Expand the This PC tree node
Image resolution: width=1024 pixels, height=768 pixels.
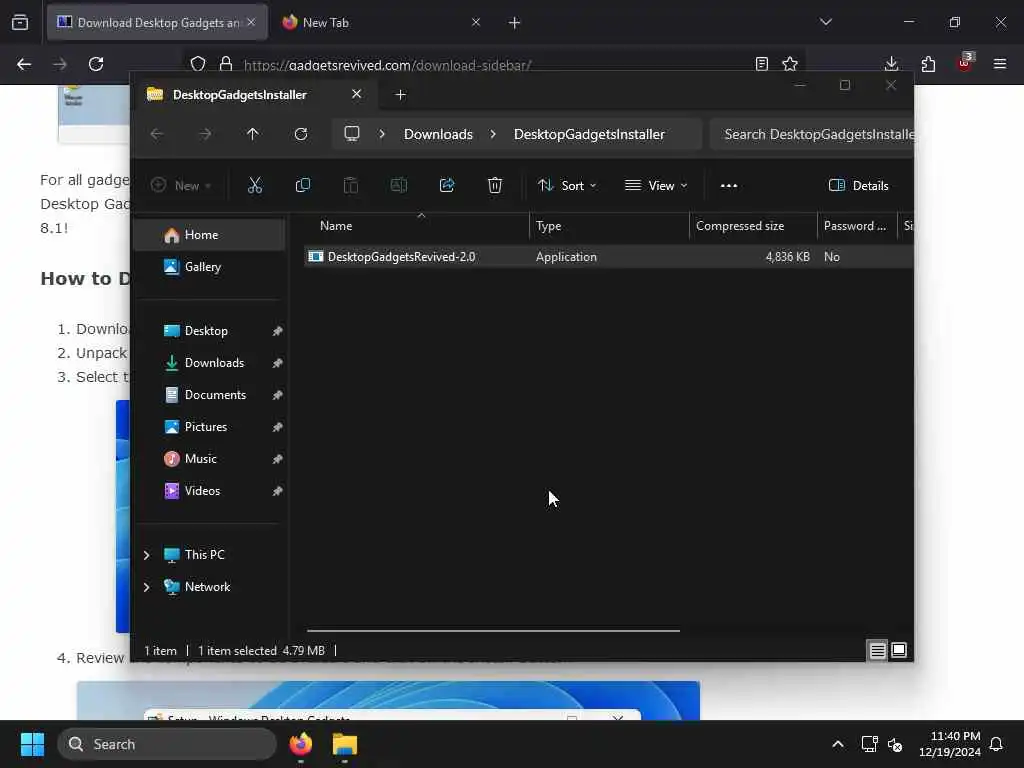pos(146,555)
